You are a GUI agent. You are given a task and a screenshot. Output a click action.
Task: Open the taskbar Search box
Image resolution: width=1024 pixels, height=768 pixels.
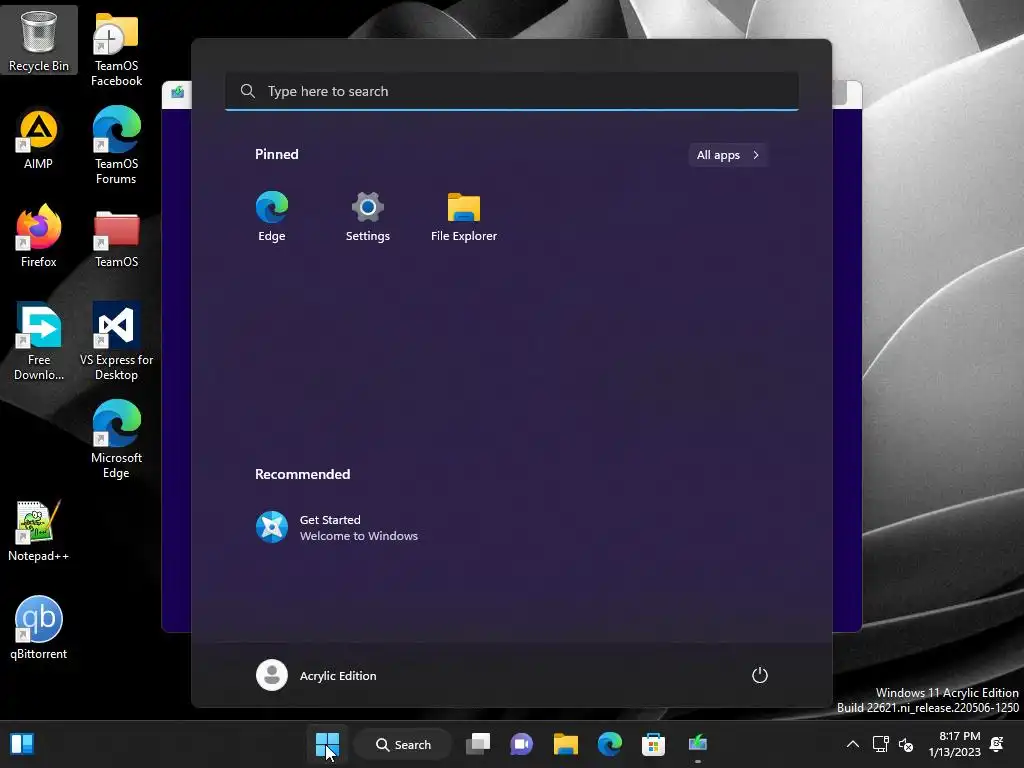[x=404, y=744]
